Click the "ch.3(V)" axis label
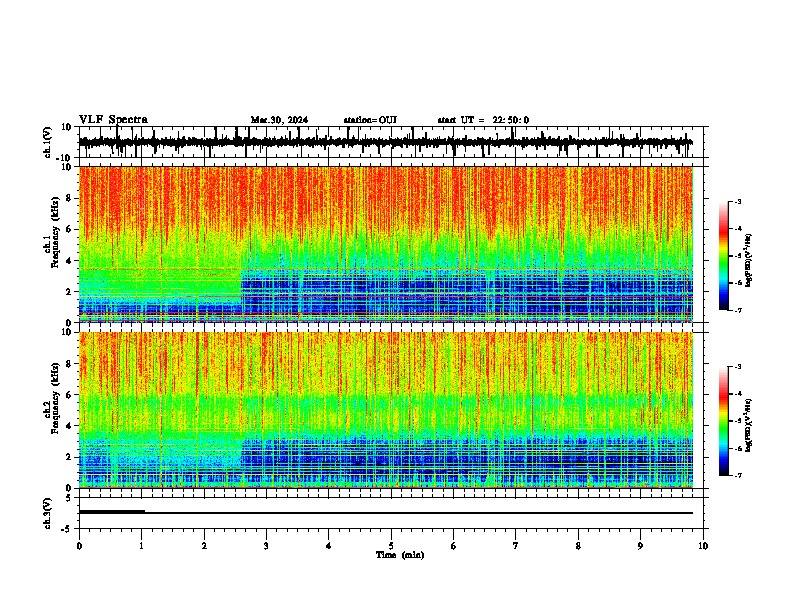This screenshot has height=612, width=792. coord(48,514)
